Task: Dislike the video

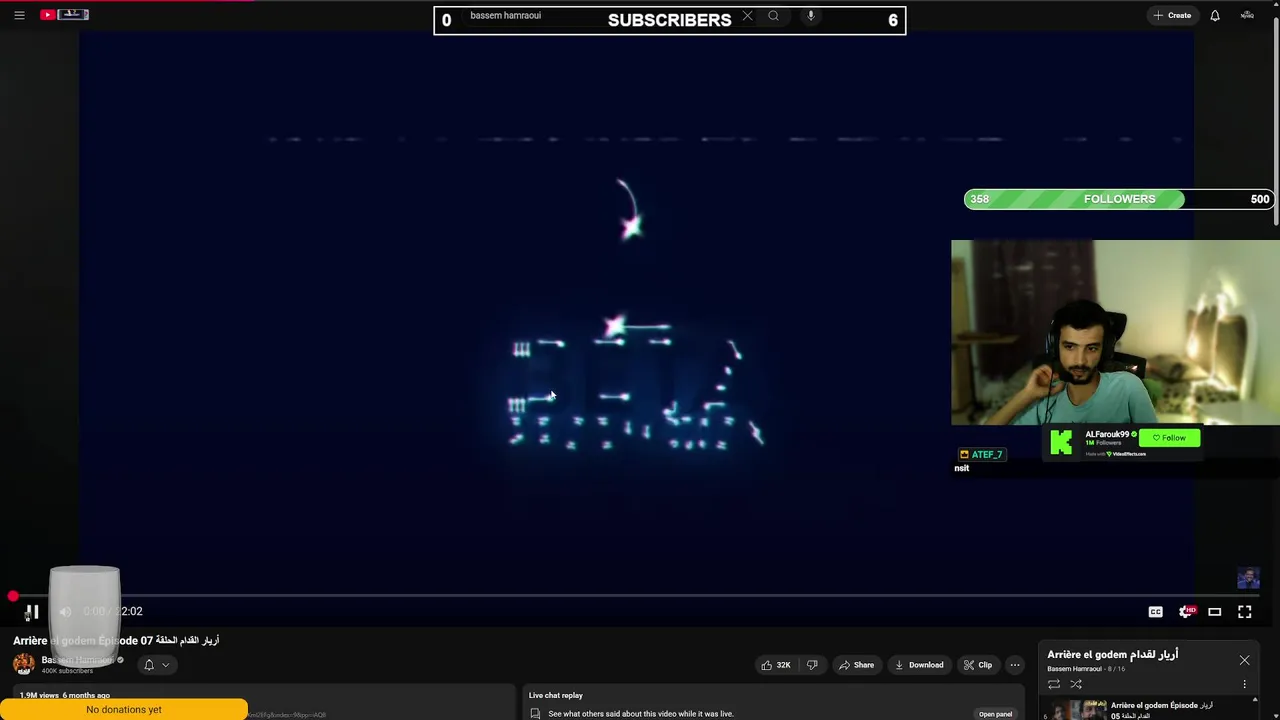Action: point(812,665)
